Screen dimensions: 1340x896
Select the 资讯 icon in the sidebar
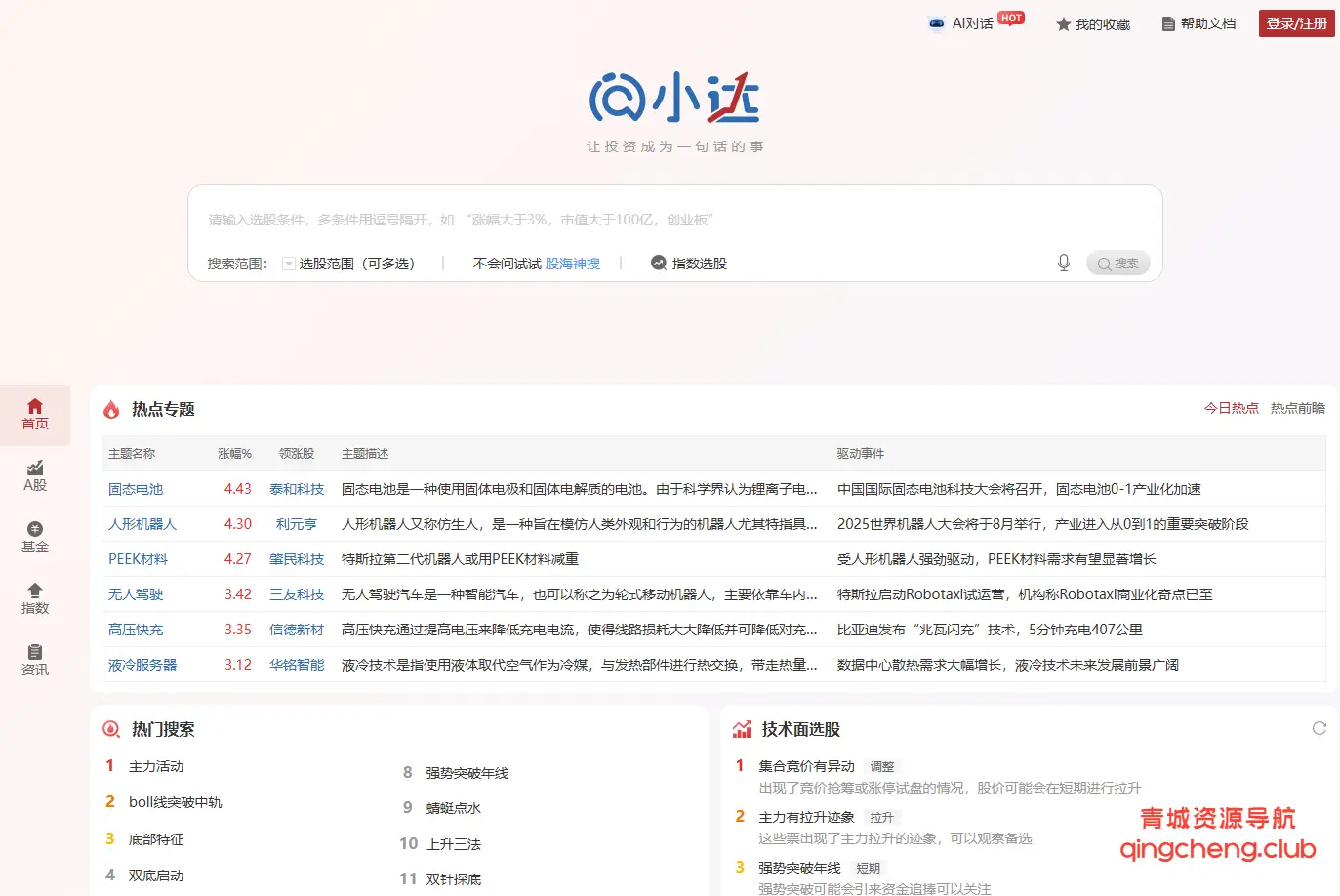[x=35, y=657]
